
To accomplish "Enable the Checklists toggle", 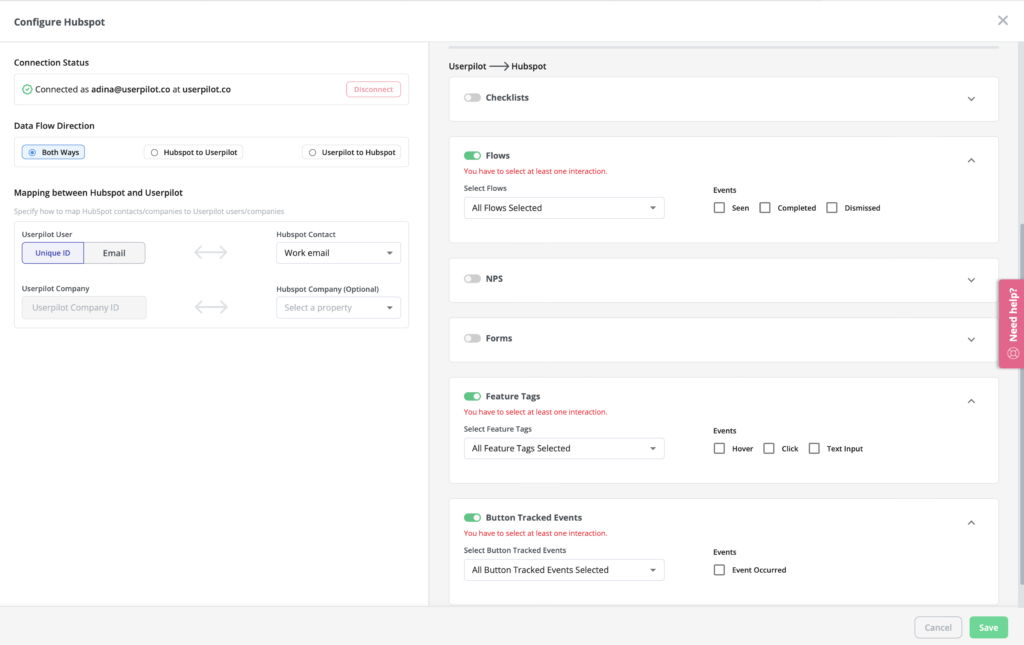I will 472,98.
